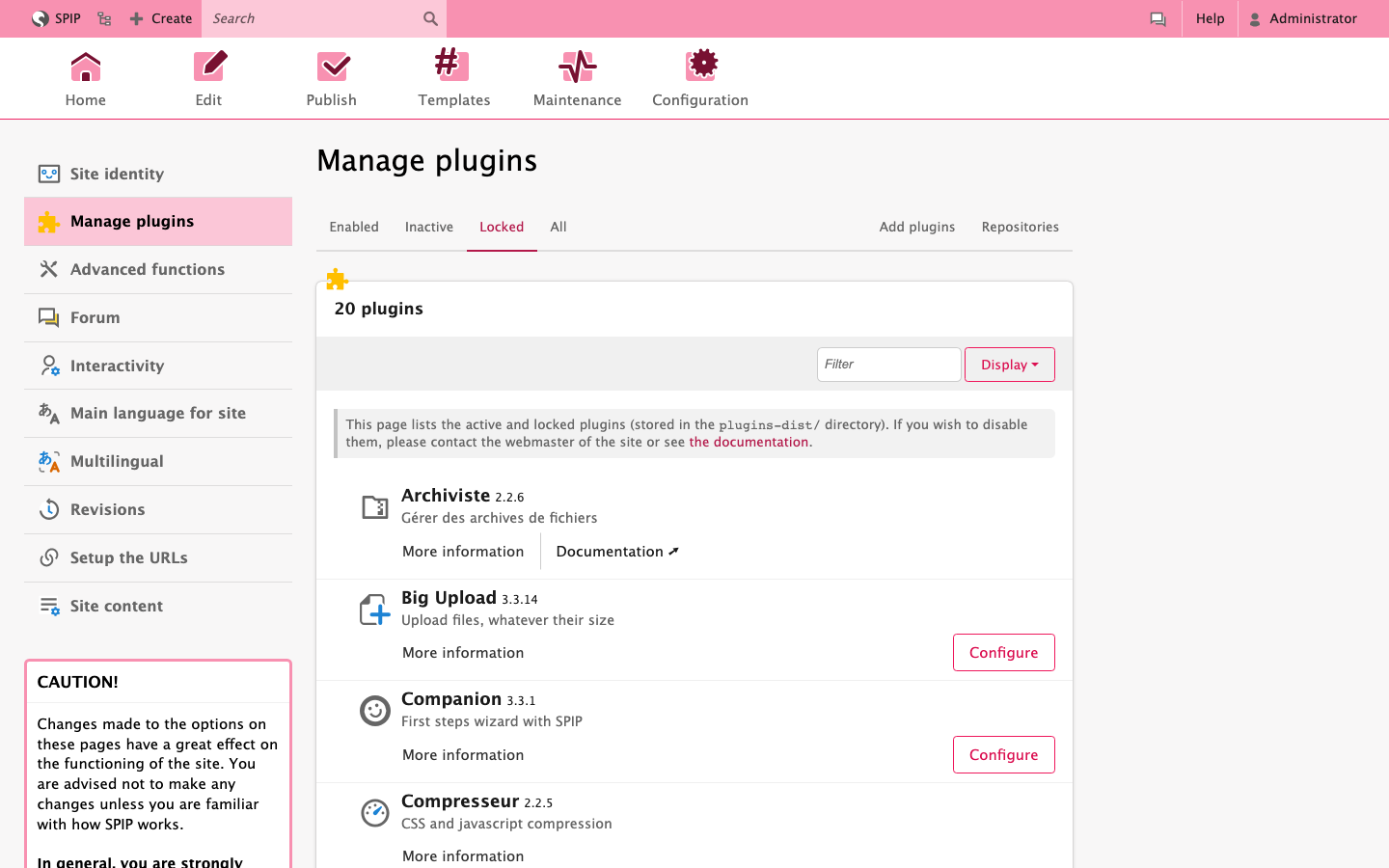Configure the Companion plugin
This screenshot has width=1389, height=868.
pos(1003,755)
